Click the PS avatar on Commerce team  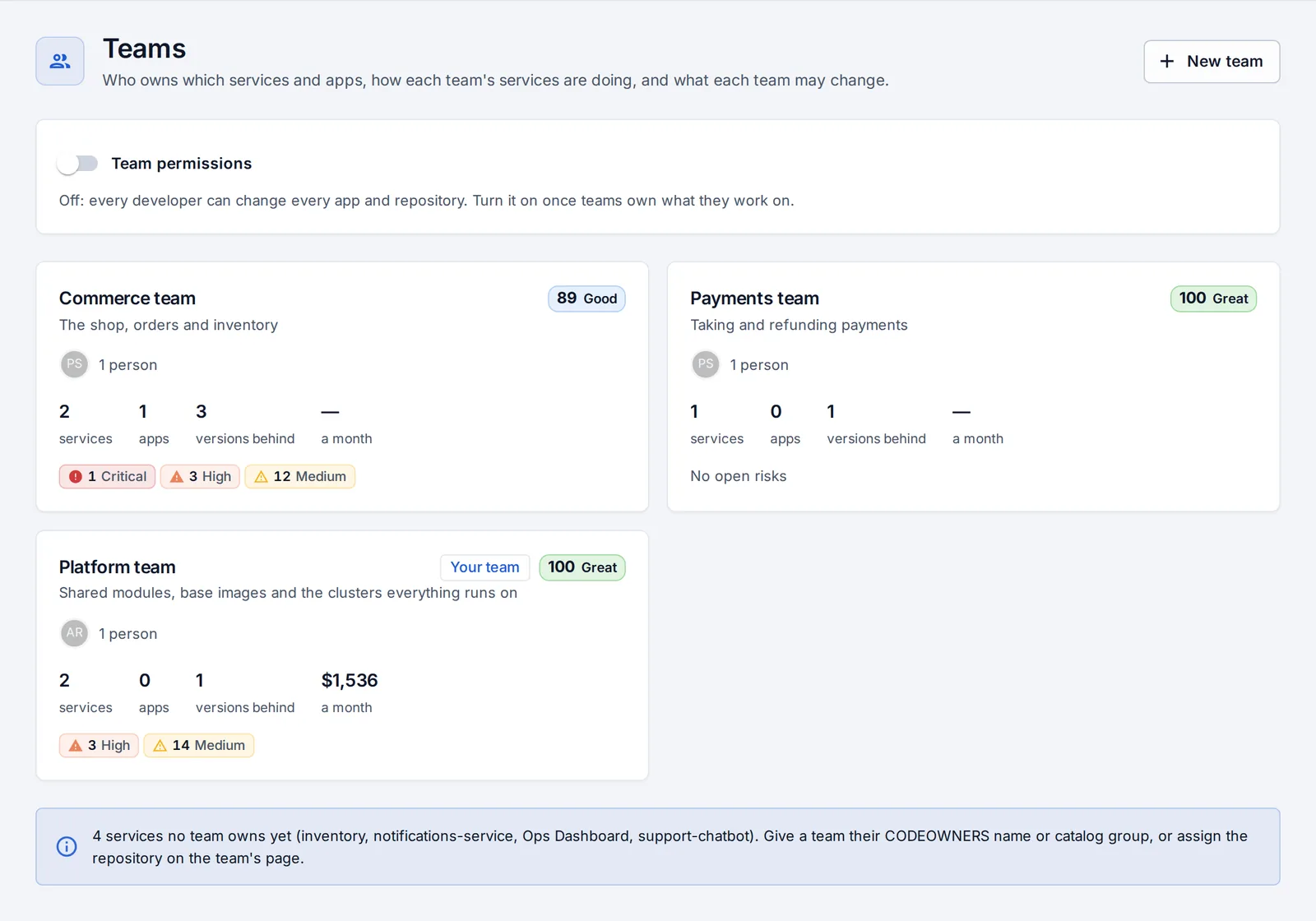coord(75,364)
